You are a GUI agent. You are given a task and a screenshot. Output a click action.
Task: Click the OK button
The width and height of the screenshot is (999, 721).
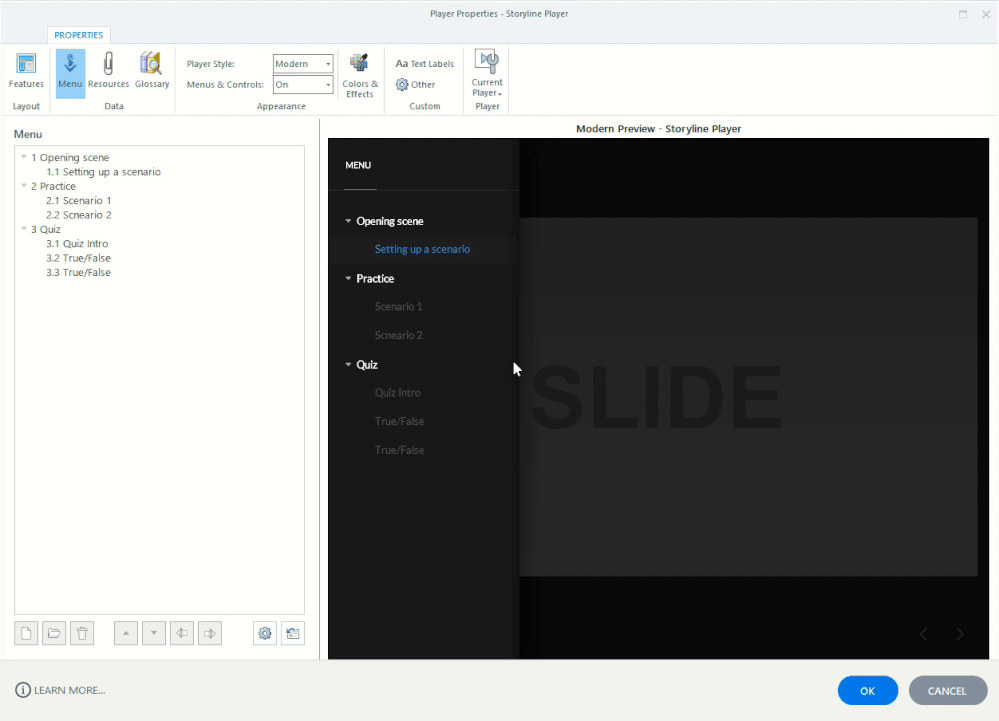[x=867, y=691]
